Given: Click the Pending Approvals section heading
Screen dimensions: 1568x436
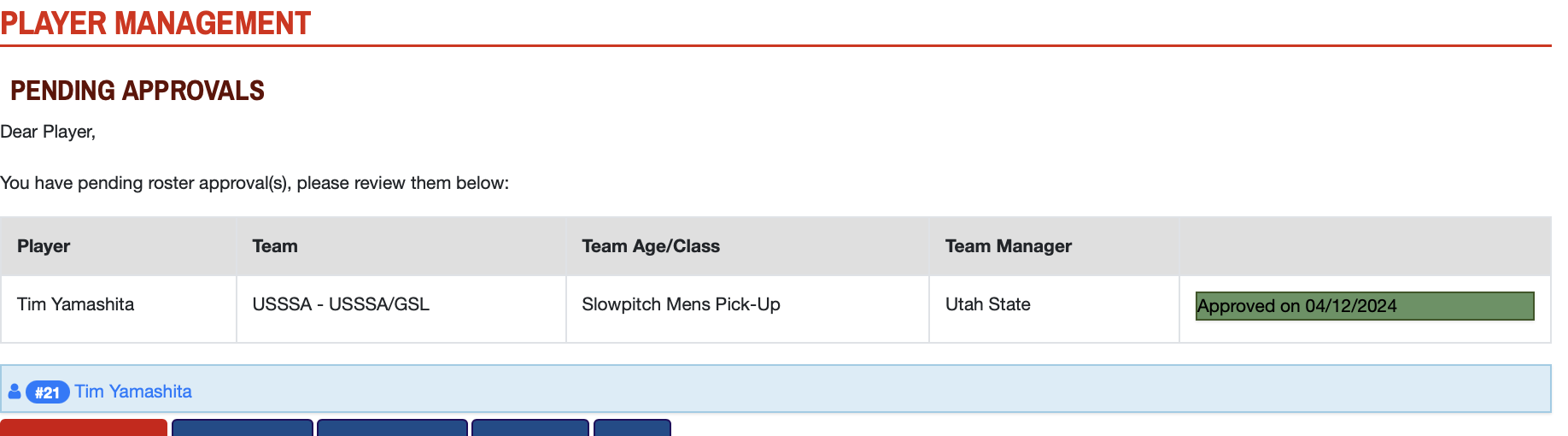Looking at the screenshot, I should click(x=137, y=91).
